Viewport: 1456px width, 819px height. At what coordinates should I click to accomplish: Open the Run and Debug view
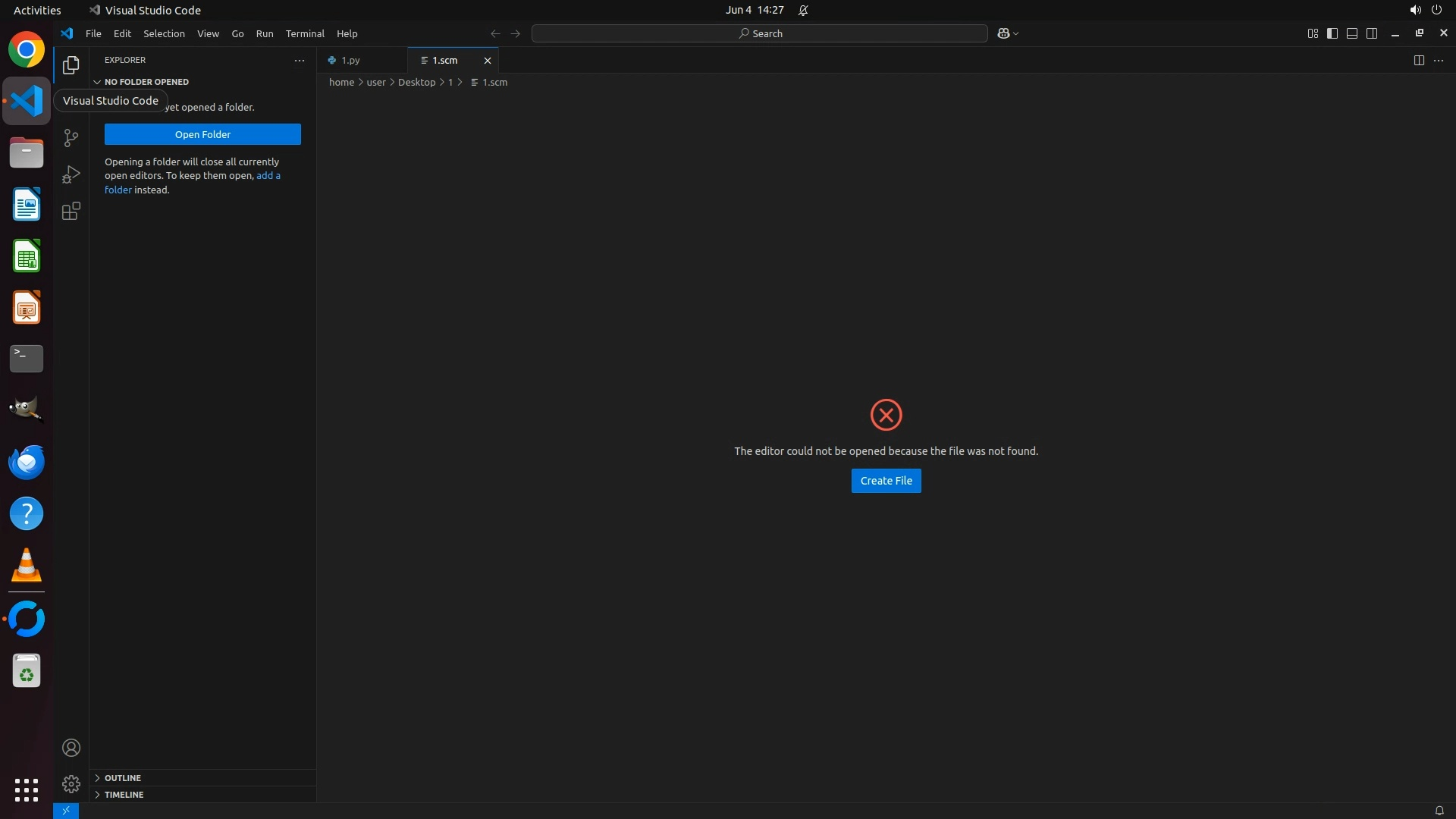click(71, 174)
